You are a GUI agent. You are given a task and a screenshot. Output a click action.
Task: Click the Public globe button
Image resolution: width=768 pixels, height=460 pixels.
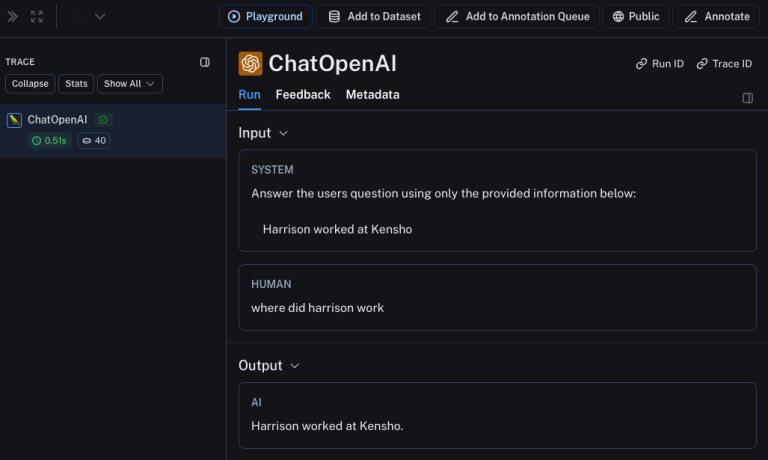635,17
